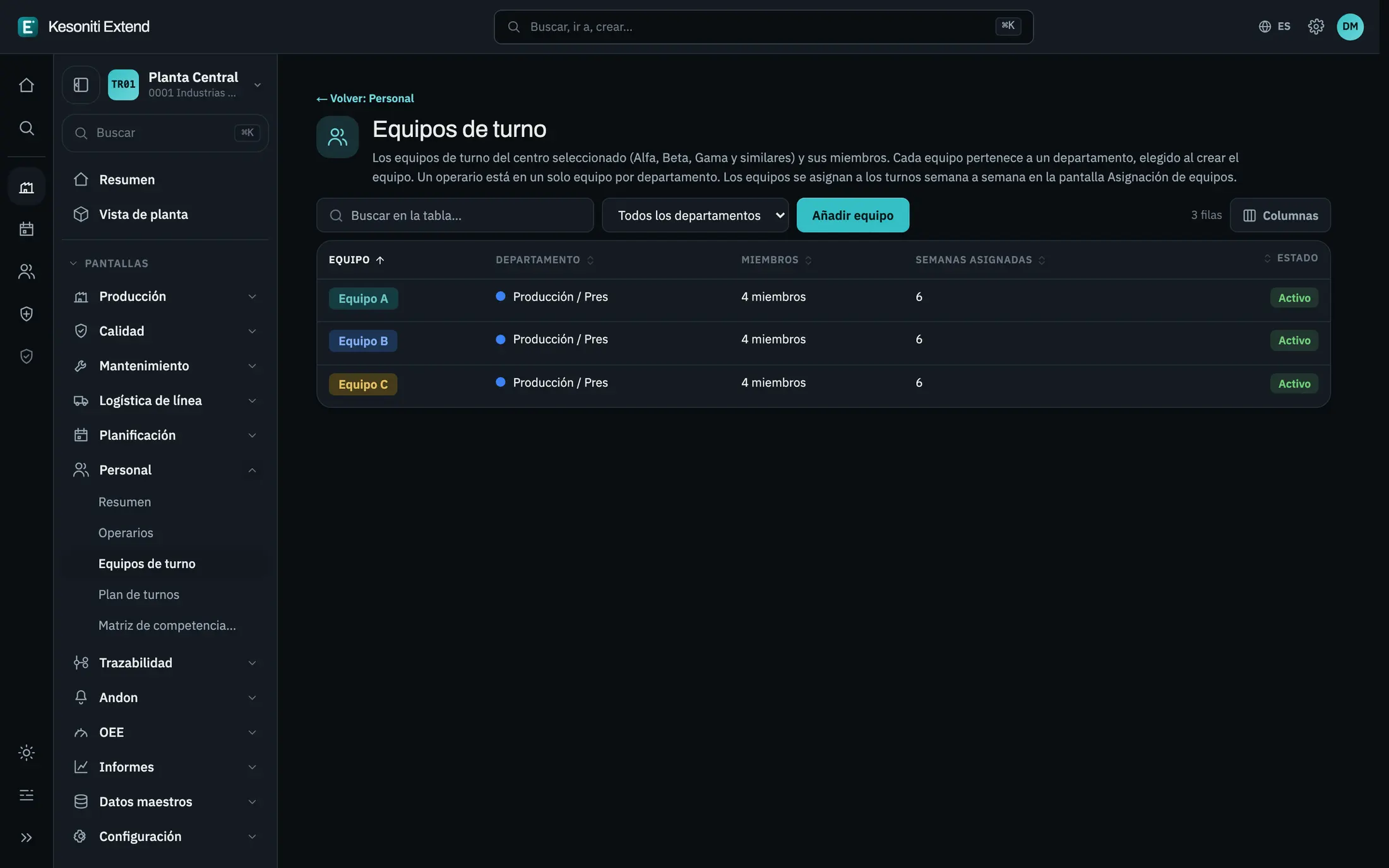Expand the Calidad menu section

coord(165,331)
